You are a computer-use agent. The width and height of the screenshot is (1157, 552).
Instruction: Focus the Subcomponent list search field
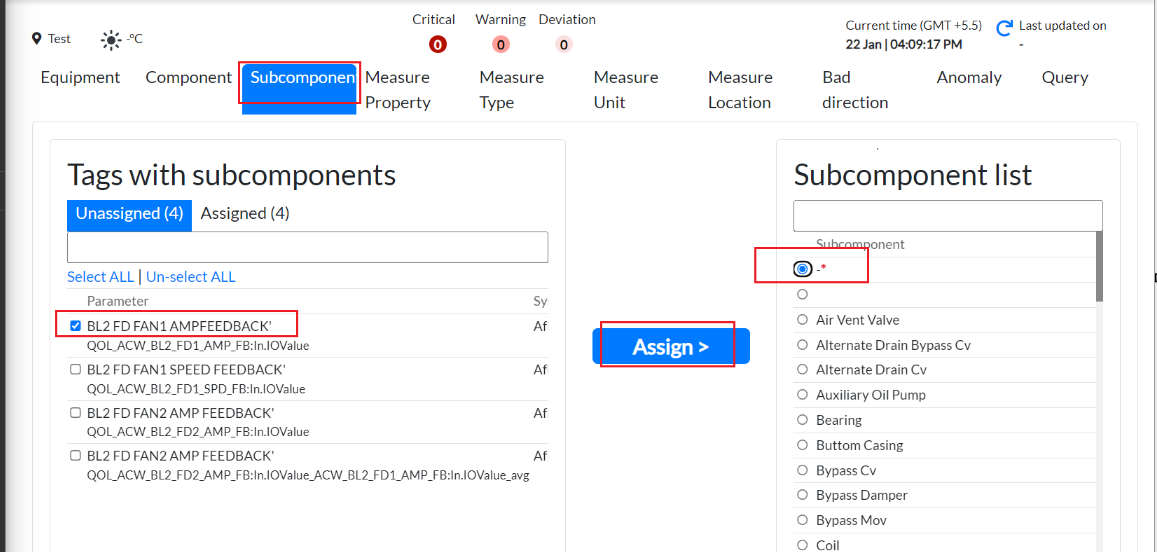947,216
